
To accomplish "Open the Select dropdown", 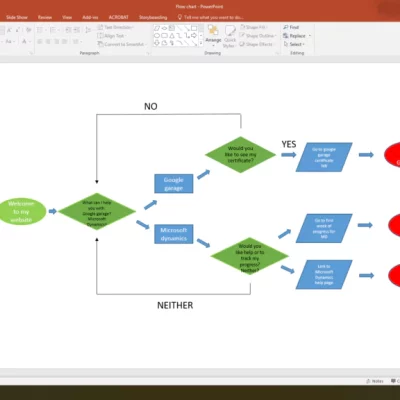I will [x=294, y=44].
